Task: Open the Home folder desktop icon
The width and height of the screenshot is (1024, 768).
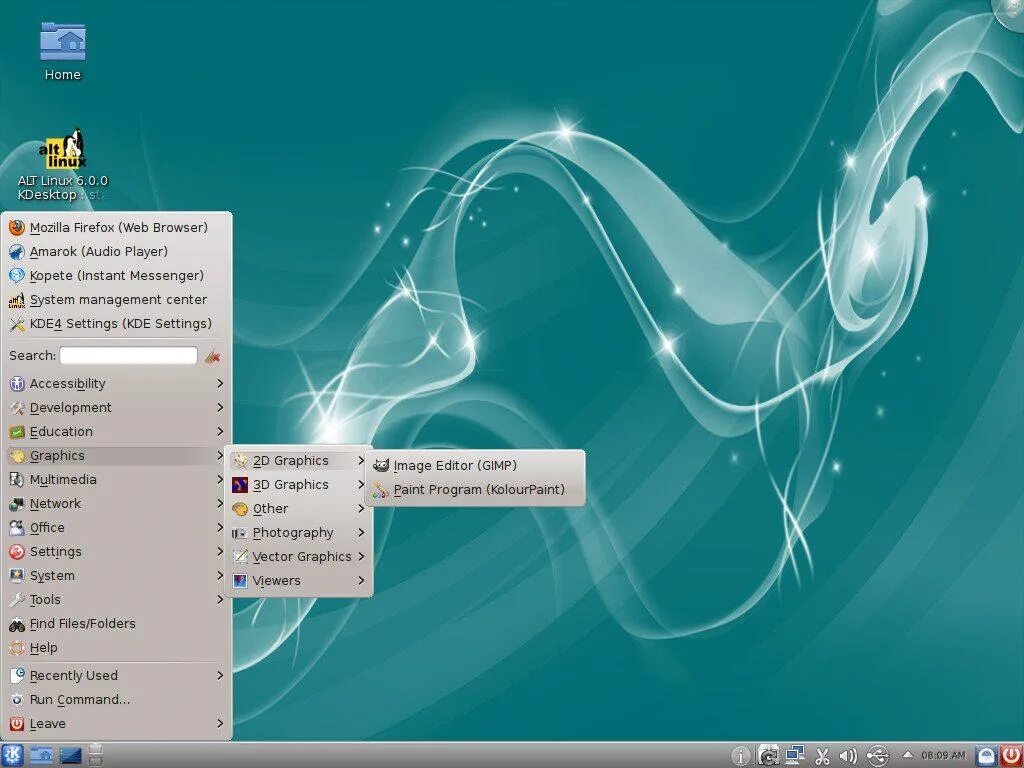Action: click(62, 51)
